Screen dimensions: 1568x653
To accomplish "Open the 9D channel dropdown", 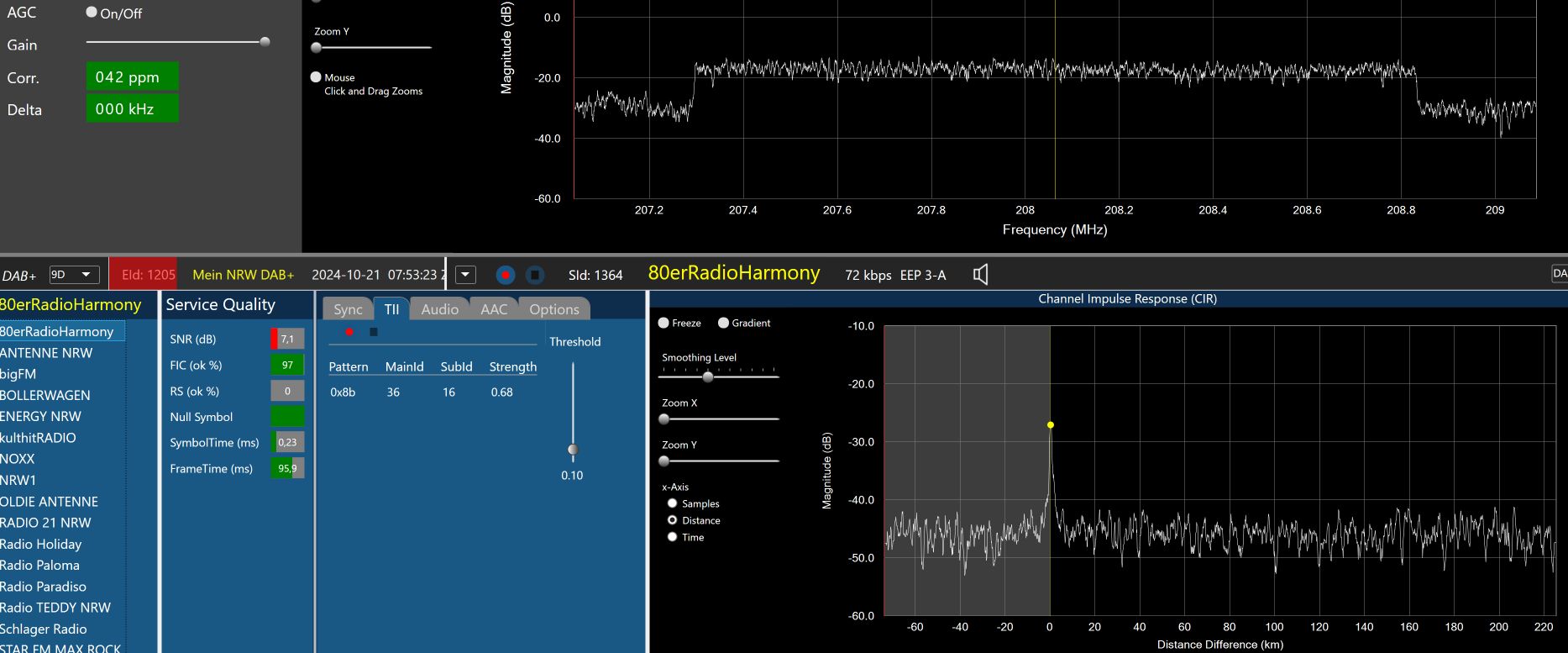I will click(x=74, y=275).
